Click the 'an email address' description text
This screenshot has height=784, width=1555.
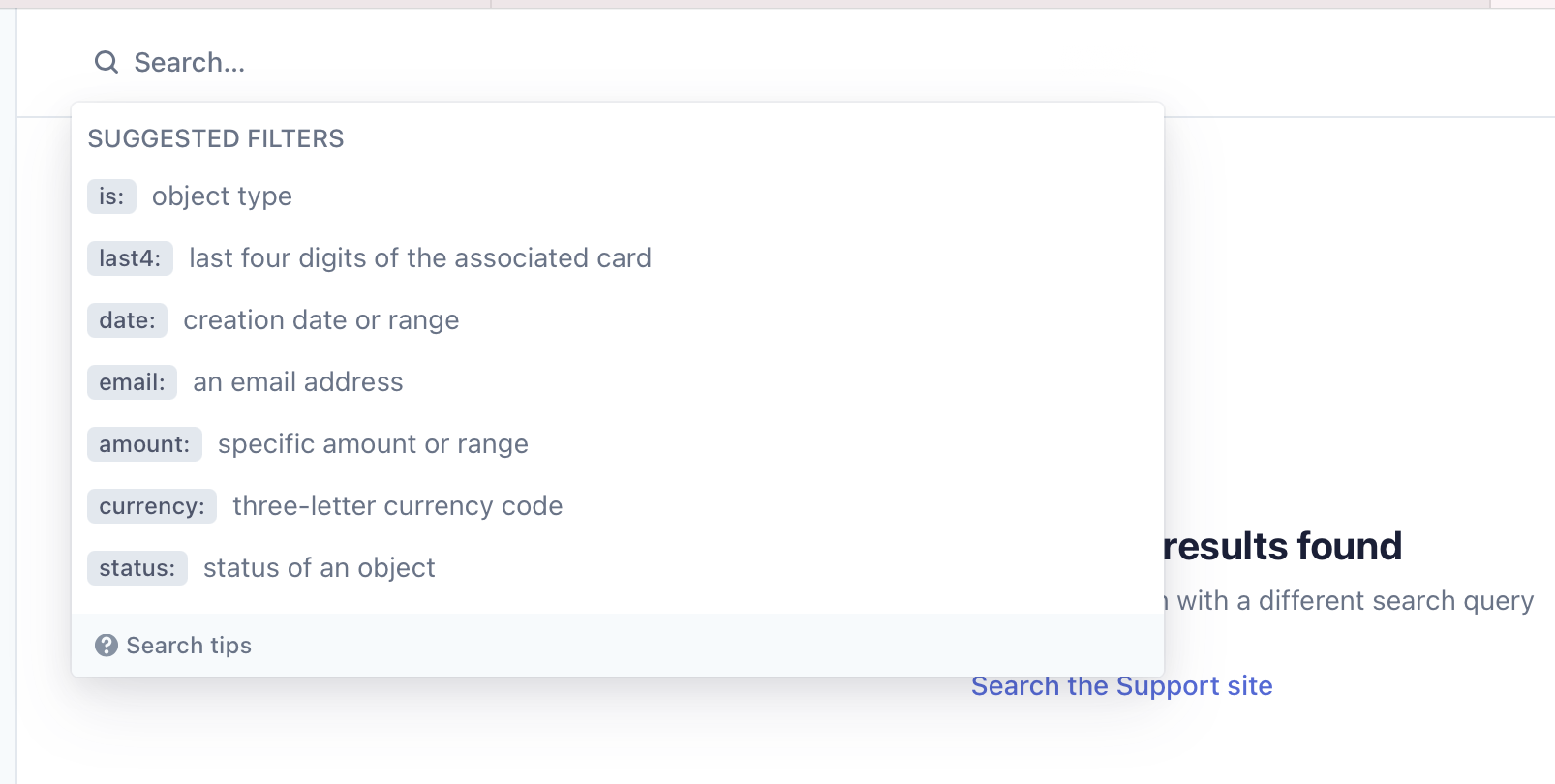tap(296, 382)
